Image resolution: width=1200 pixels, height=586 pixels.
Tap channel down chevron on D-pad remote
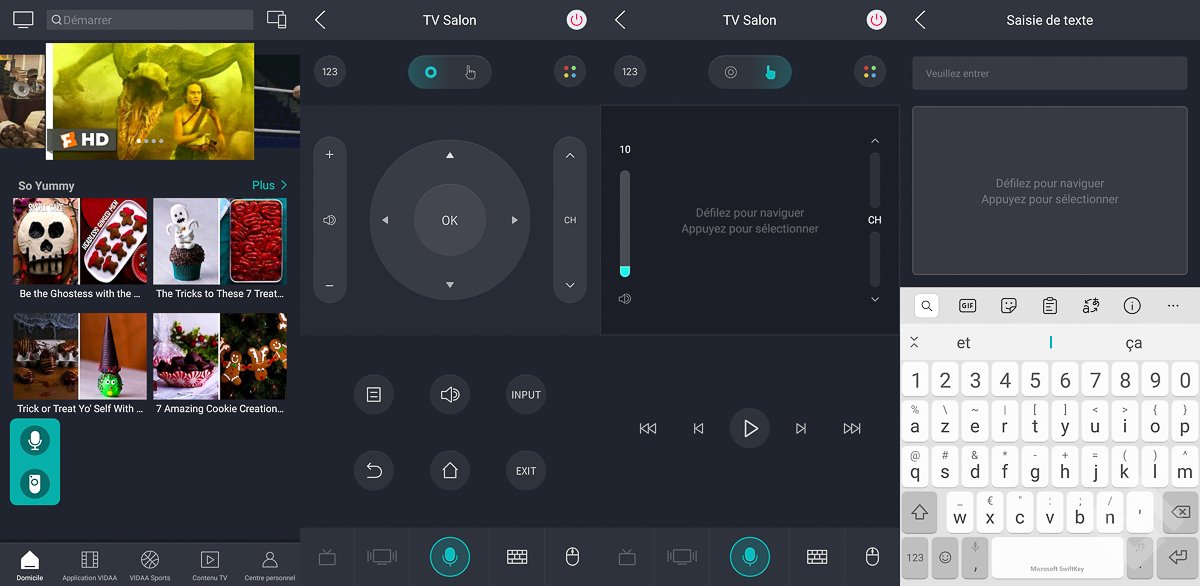click(570, 285)
